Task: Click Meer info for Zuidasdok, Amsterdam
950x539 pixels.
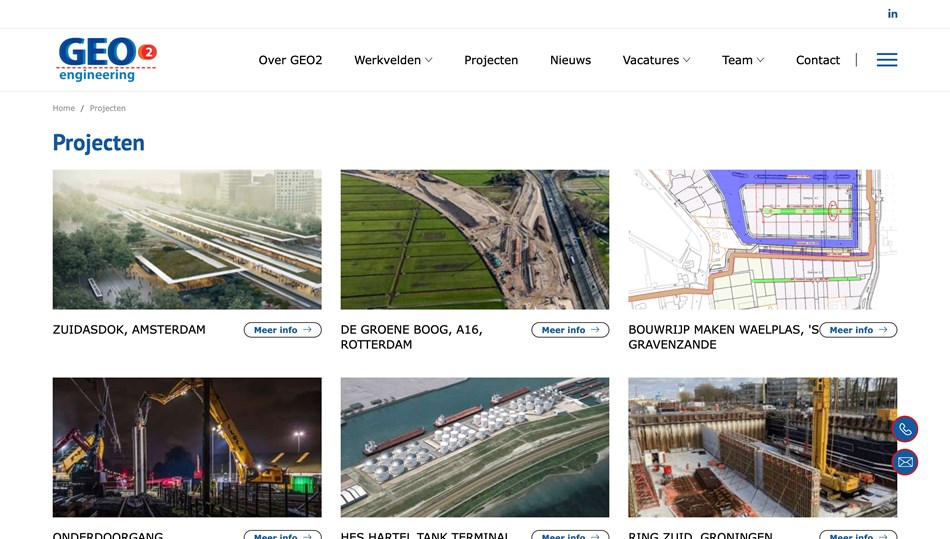Action: tap(282, 330)
